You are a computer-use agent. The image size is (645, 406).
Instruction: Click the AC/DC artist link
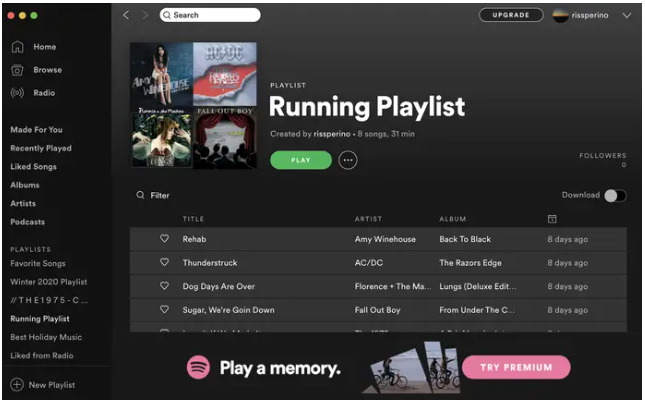(369, 263)
